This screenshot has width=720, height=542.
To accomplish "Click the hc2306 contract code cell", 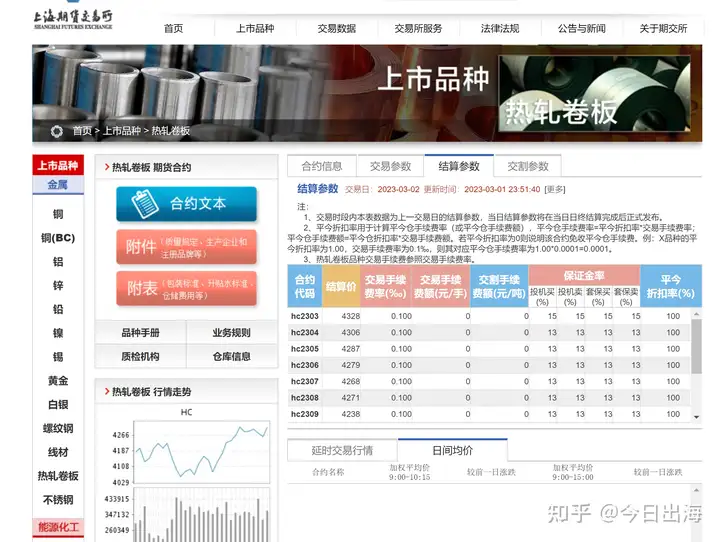I will click(305, 365).
